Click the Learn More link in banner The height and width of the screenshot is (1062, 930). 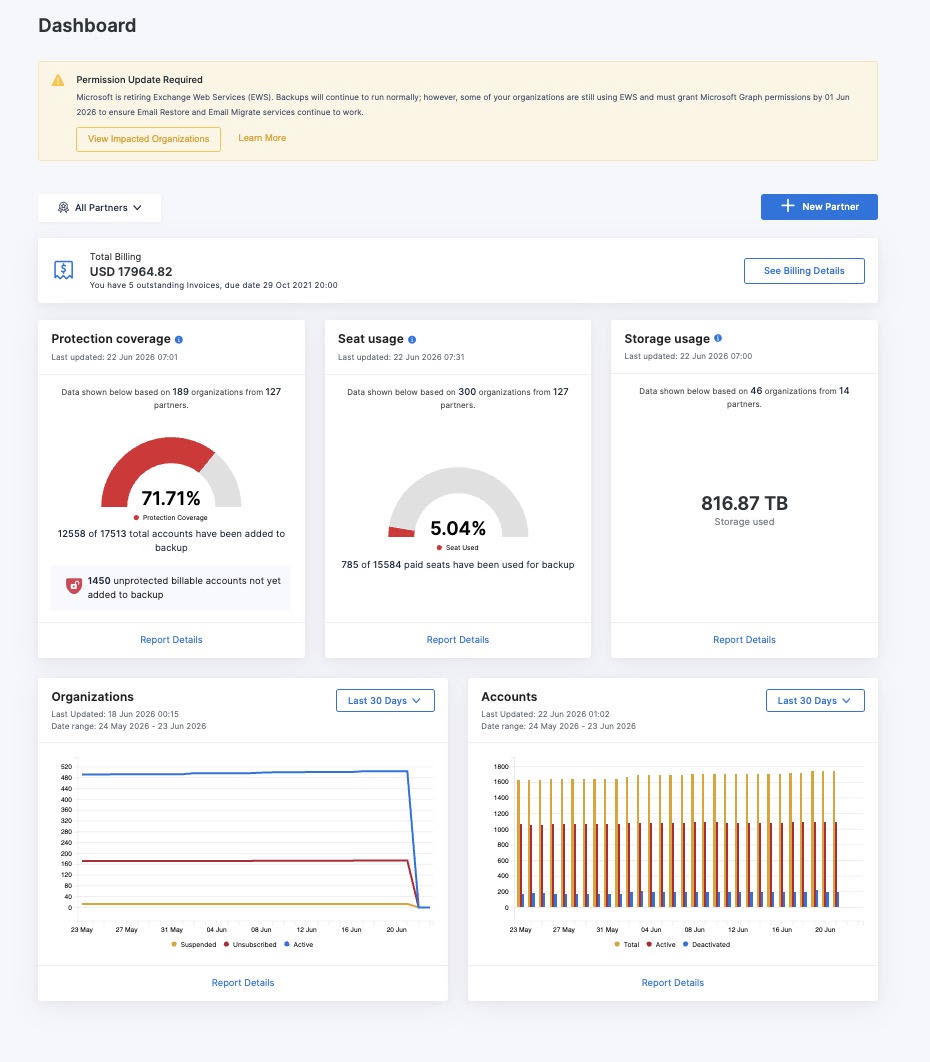tap(262, 137)
